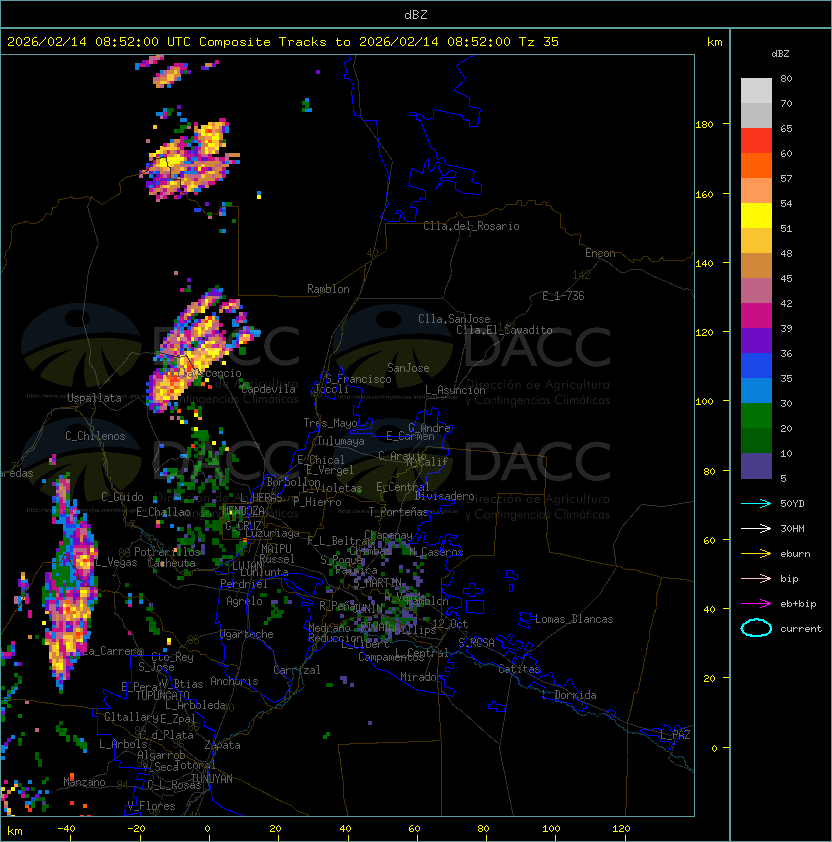Click the 'Uspallata' map label
Screen dimensions: 832x842
[x=94, y=398]
